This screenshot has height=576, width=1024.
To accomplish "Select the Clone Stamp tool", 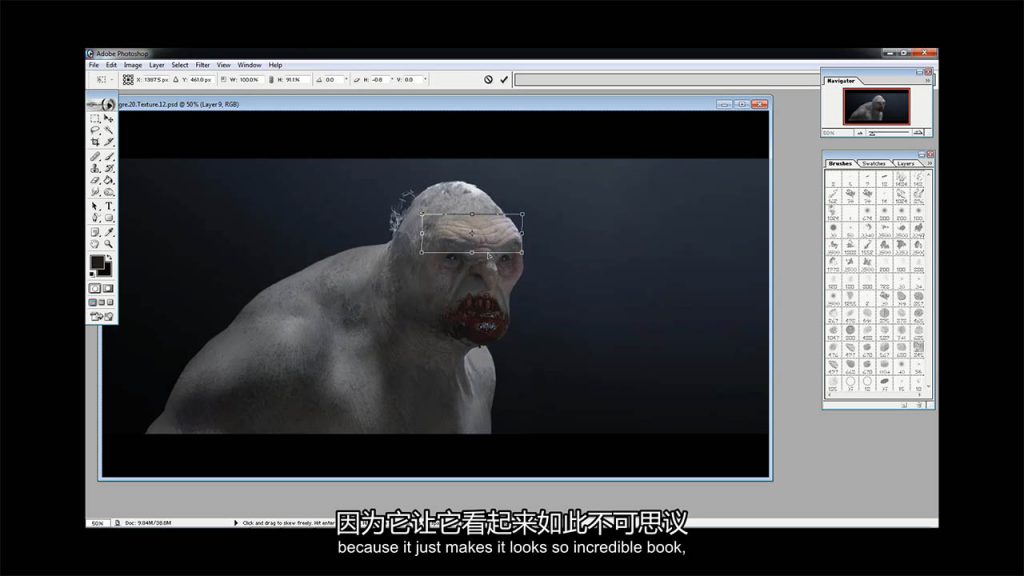I will [95, 168].
